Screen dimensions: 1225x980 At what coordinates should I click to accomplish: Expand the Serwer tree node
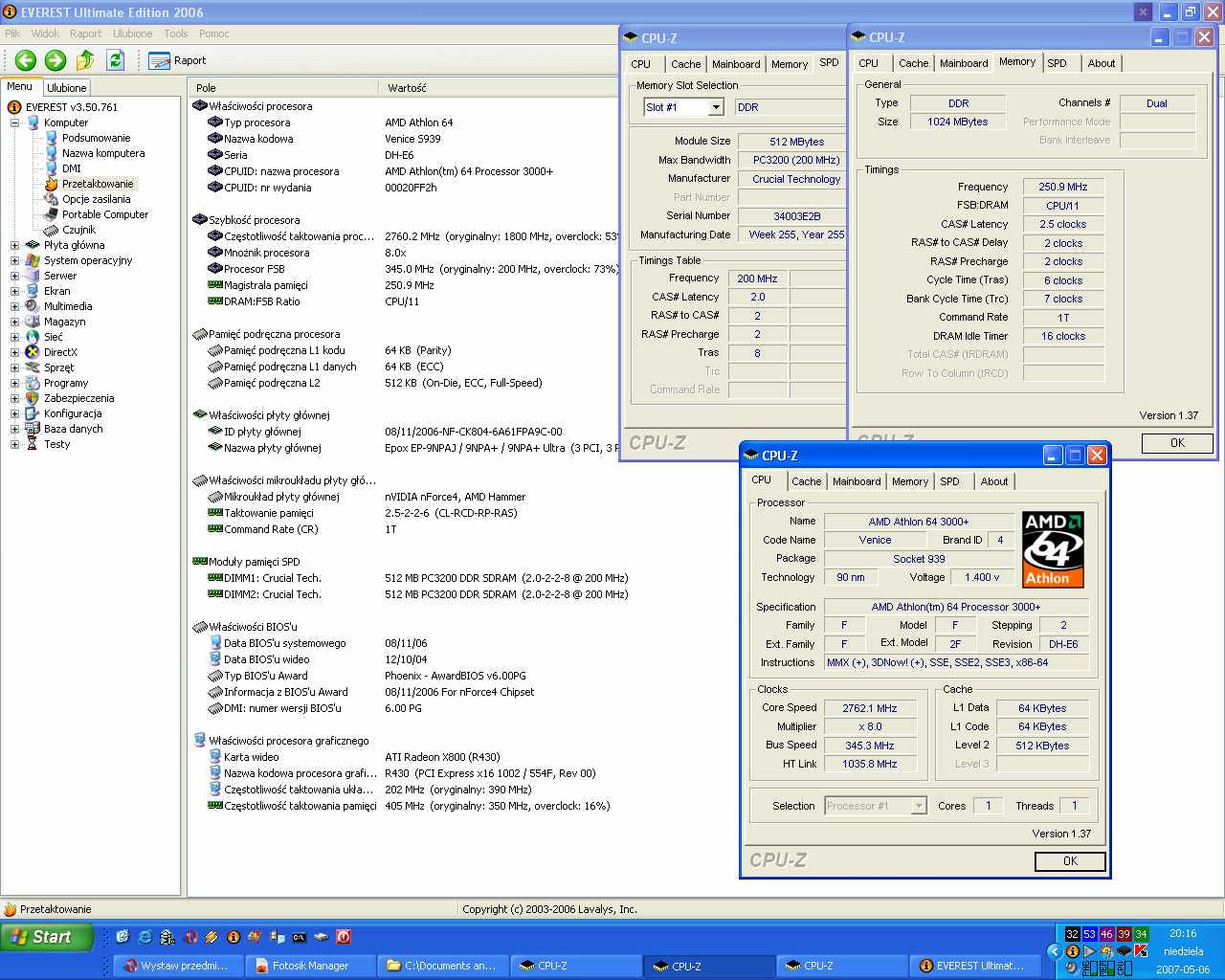click(x=14, y=276)
